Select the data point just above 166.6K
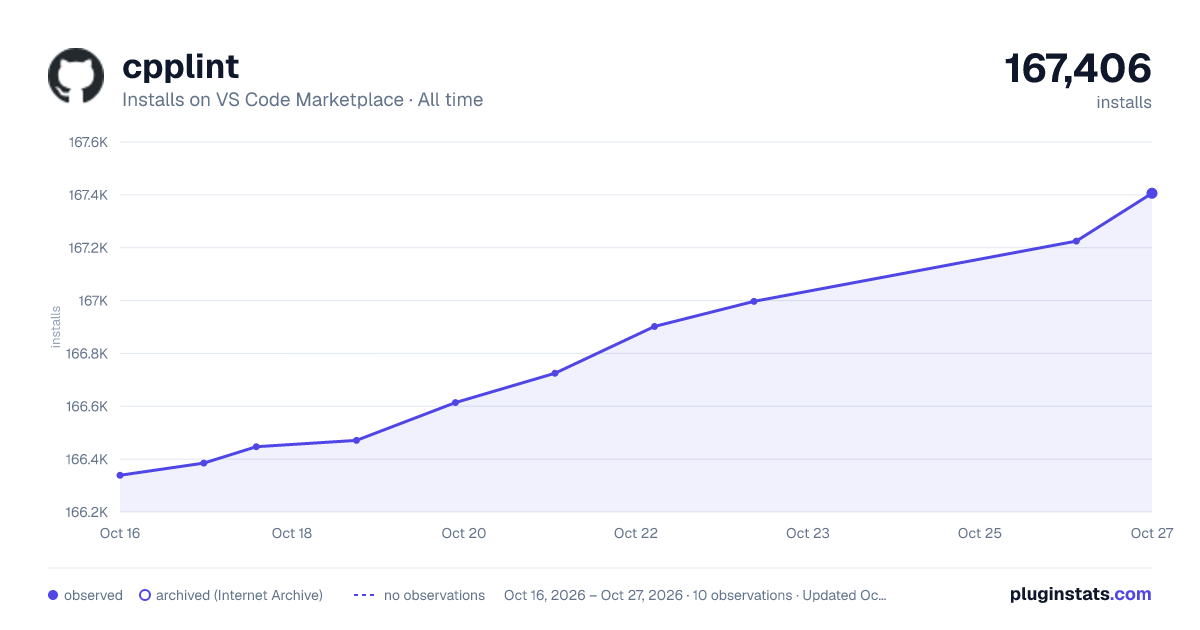 coord(455,402)
